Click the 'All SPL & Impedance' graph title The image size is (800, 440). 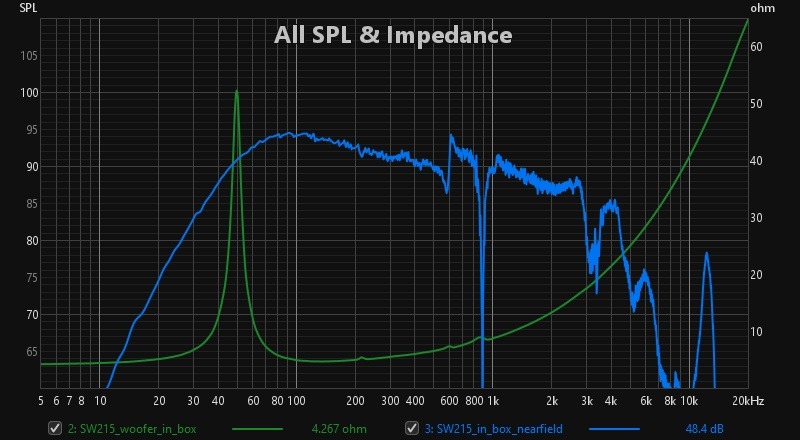(x=393, y=35)
